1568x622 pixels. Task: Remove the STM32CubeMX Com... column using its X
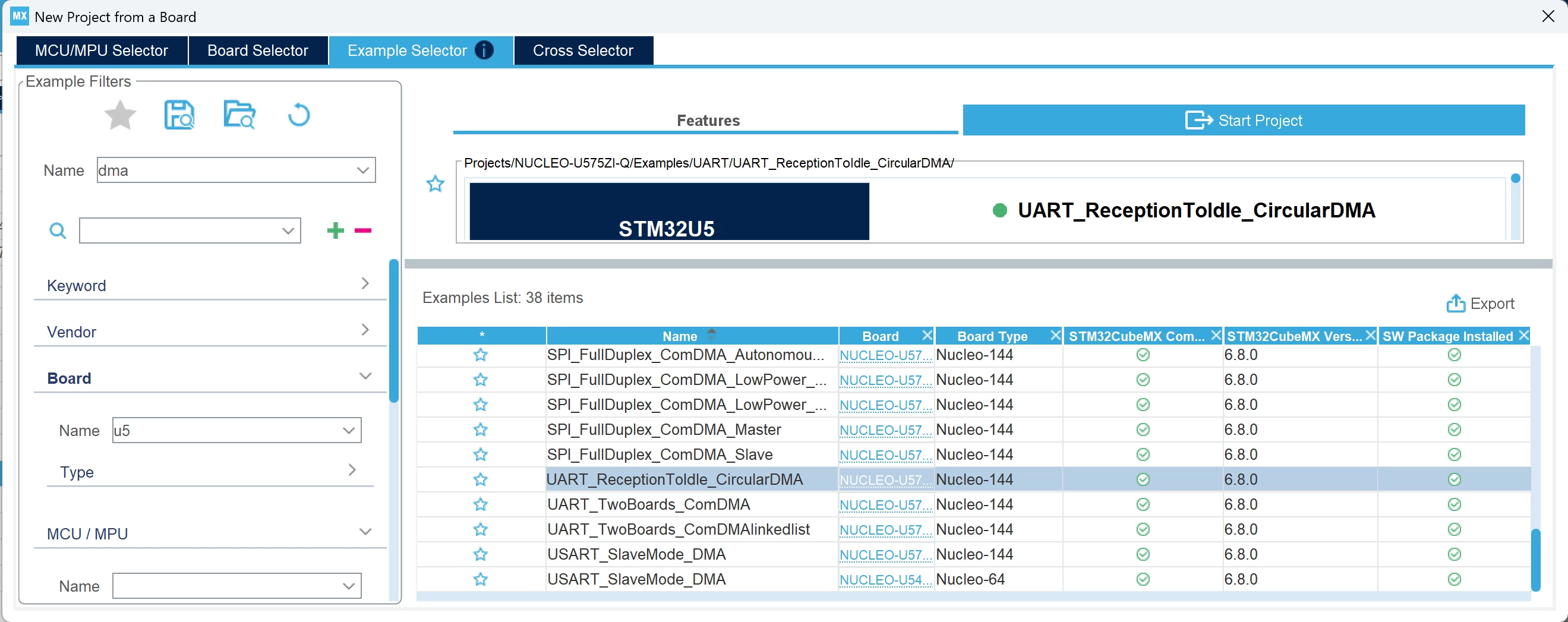coord(1216,335)
